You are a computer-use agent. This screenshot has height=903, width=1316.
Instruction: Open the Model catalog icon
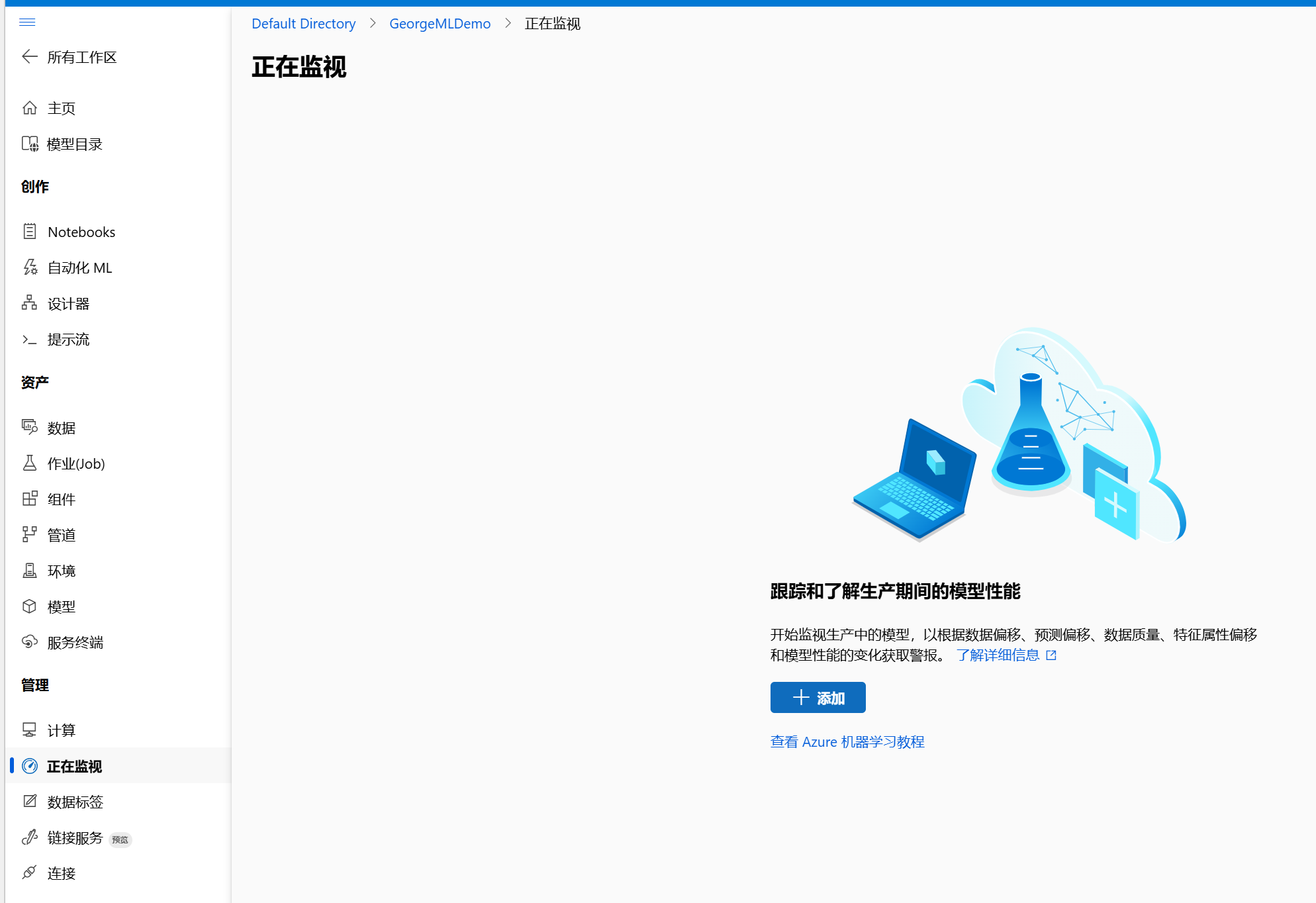[x=30, y=144]
